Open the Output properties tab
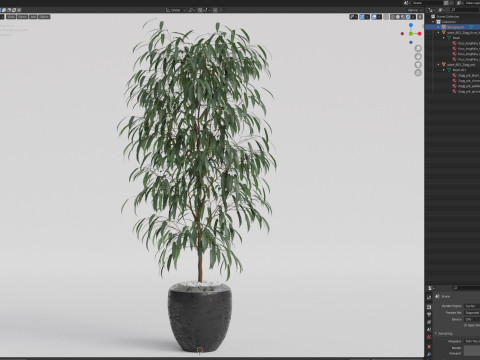The image size is (480, 360). tap(429, 314)
